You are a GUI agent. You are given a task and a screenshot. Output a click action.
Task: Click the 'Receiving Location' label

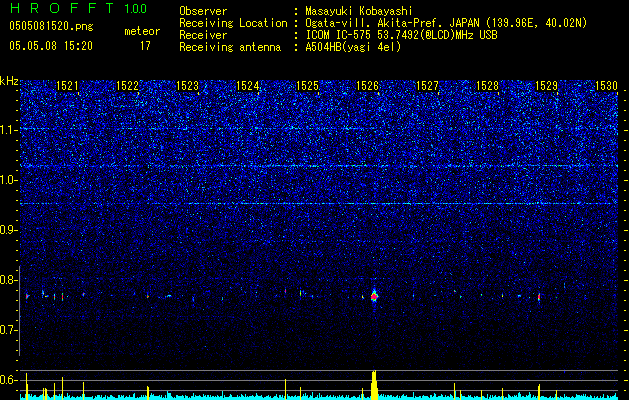pos(233,23)
